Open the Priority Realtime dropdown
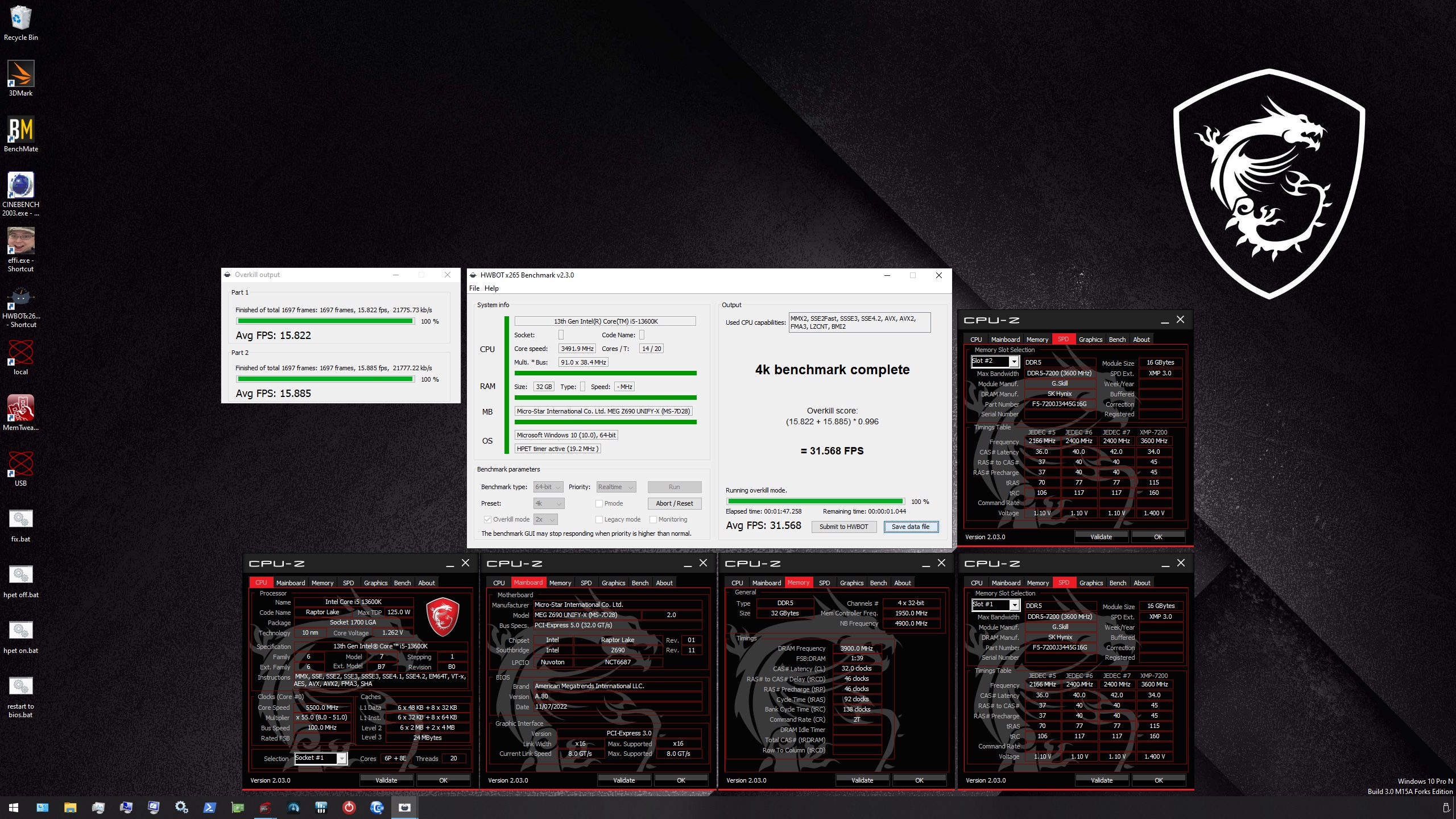 click(616, 487)
